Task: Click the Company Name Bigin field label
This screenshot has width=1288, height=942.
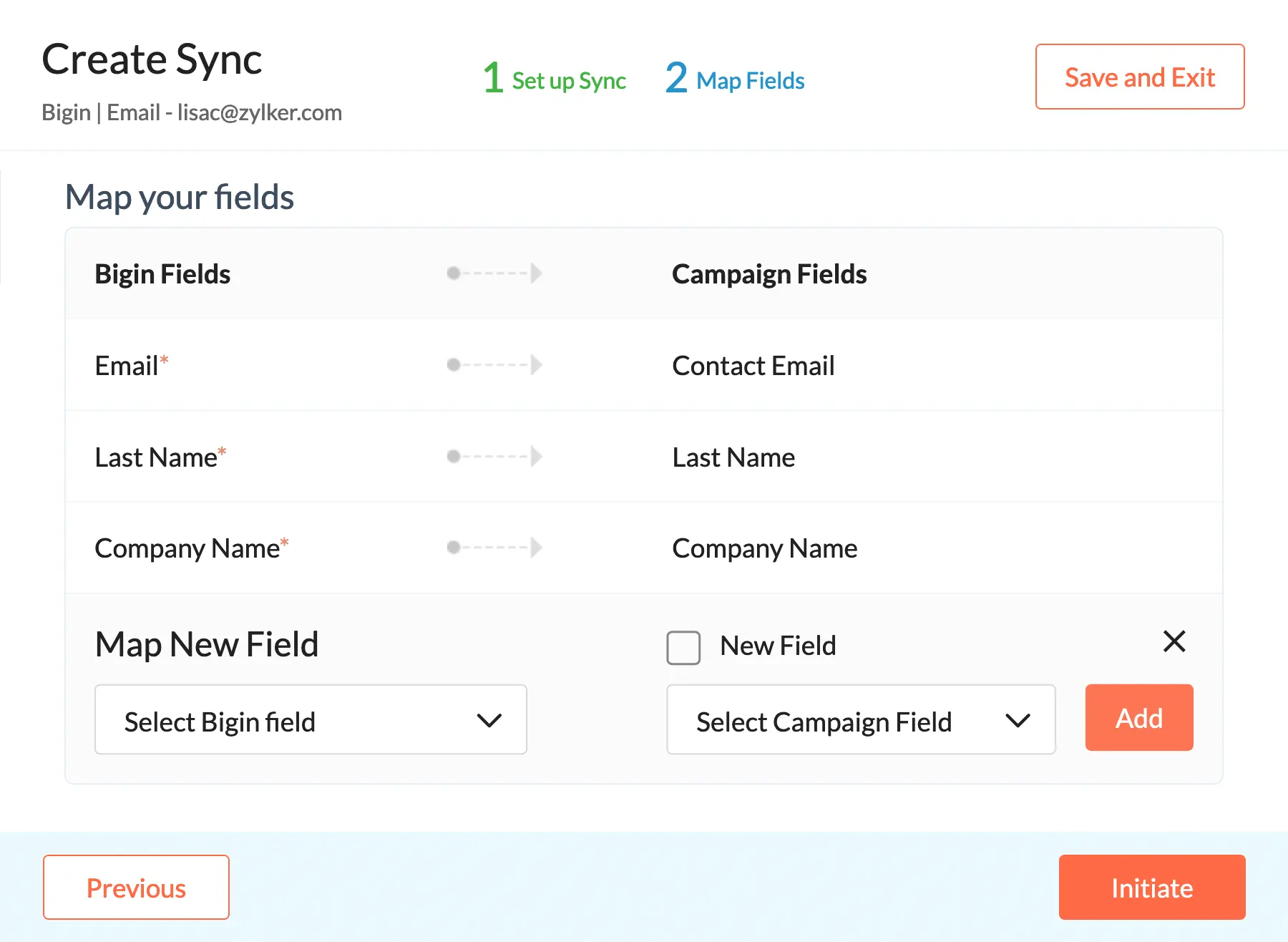Action: tap(192, 549)
